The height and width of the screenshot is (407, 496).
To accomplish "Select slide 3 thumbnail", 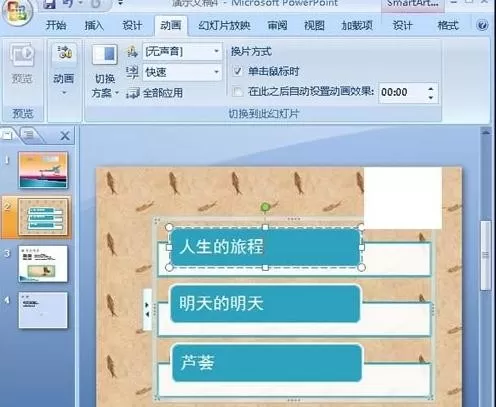I will click(43, 264).
